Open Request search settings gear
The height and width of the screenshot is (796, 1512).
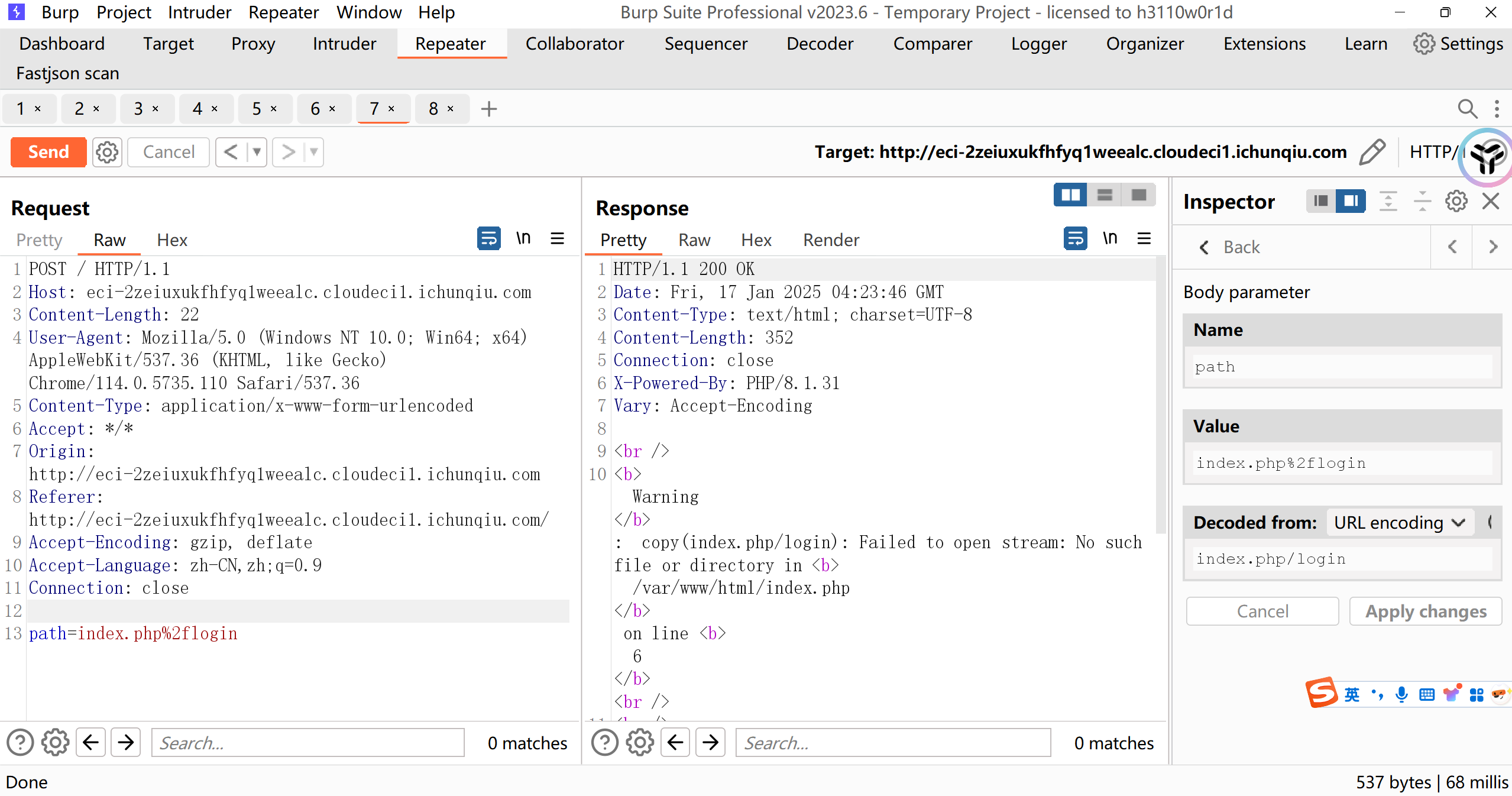pos(55,743)
